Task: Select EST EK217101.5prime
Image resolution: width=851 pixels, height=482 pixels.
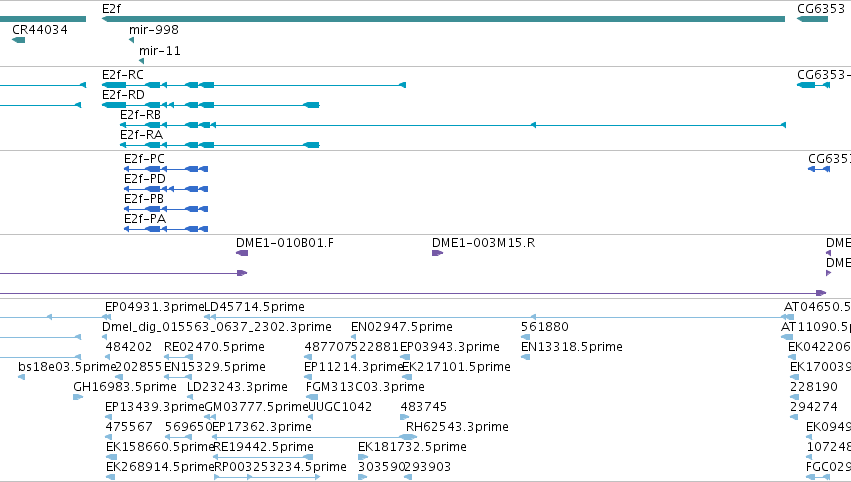Action: coord(456,367)
